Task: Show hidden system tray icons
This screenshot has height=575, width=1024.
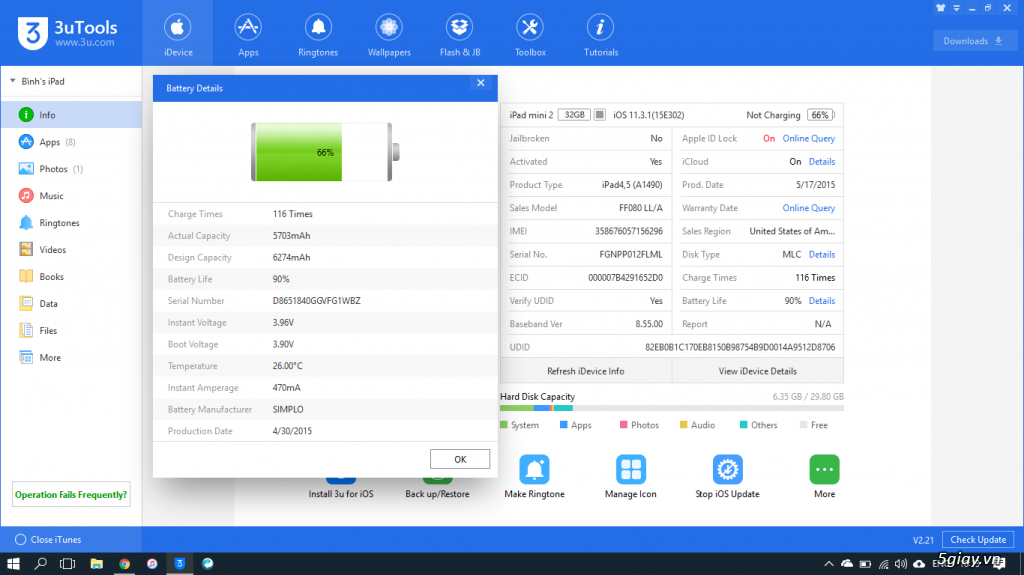Action: pyautogui.click(x=829, y=564)
